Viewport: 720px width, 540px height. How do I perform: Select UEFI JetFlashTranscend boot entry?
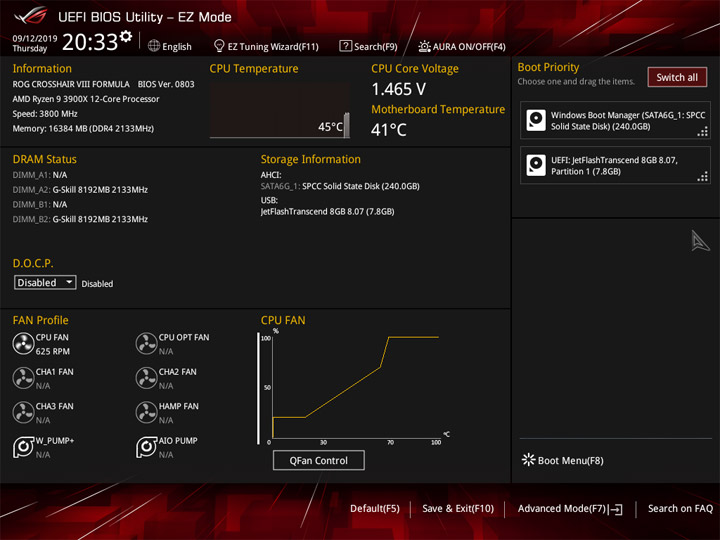pyautogui.click(x=615, y=165)
